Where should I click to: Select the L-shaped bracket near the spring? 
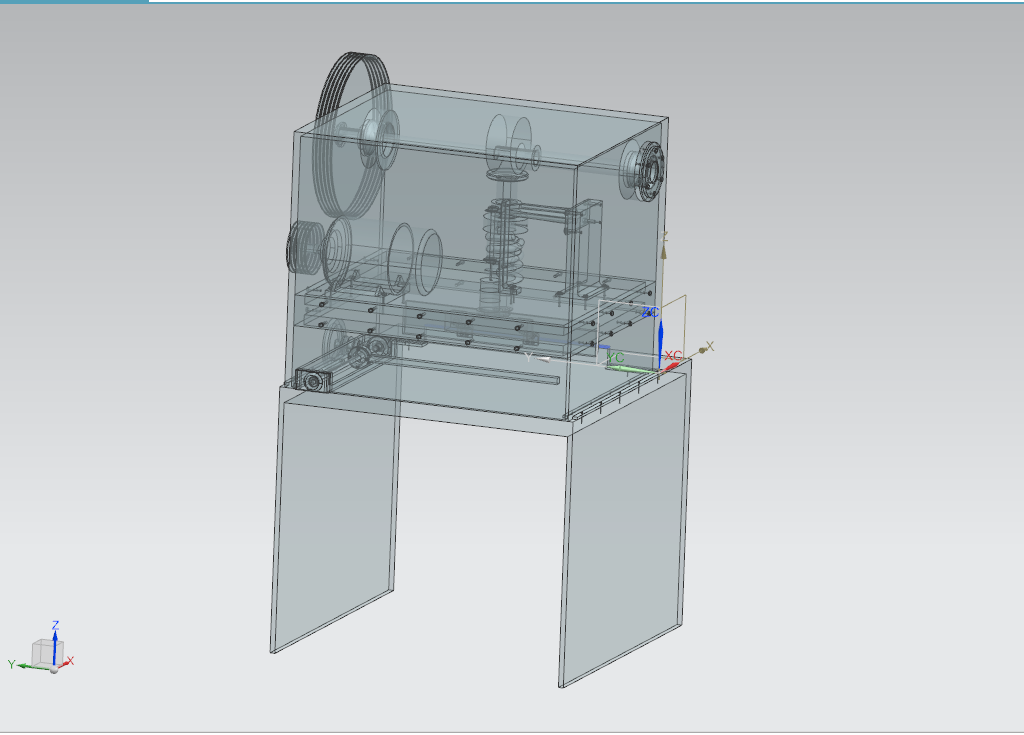[584, 248]
